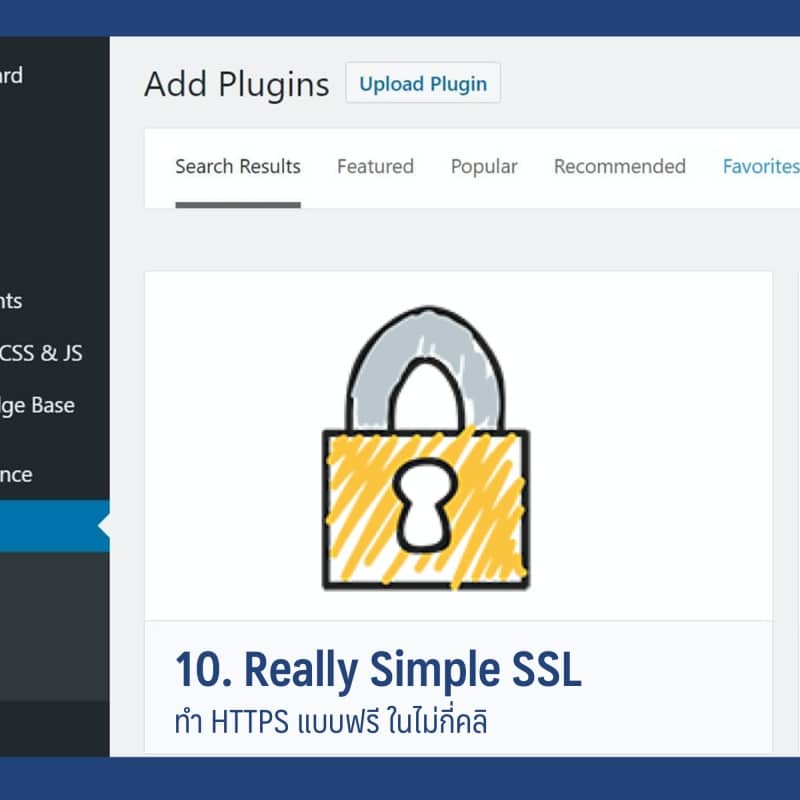Image resolution: width=800 pixels, height=800 pixels.
Task: Click the Upload Plugin button
Action: [423, 84]
